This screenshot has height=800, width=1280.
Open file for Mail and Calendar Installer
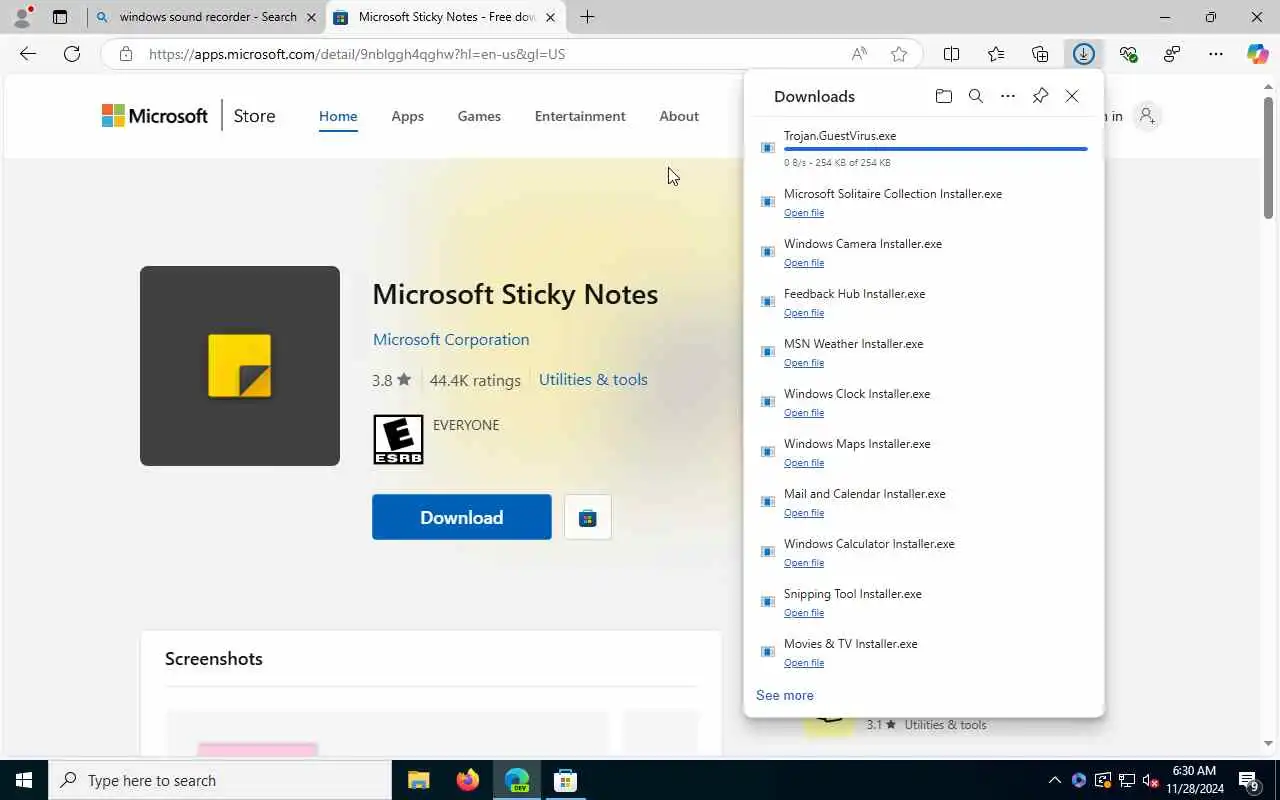coord(804,513)
